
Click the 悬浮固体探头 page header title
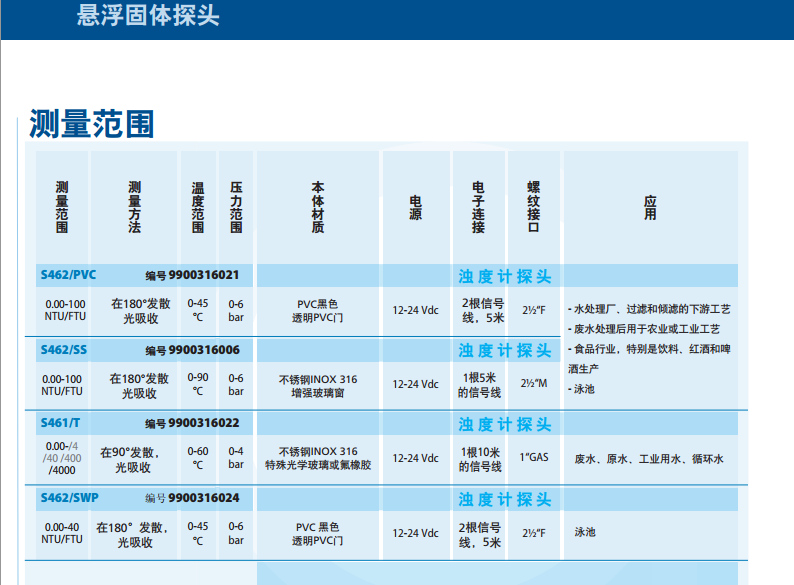tap(148, 17)
